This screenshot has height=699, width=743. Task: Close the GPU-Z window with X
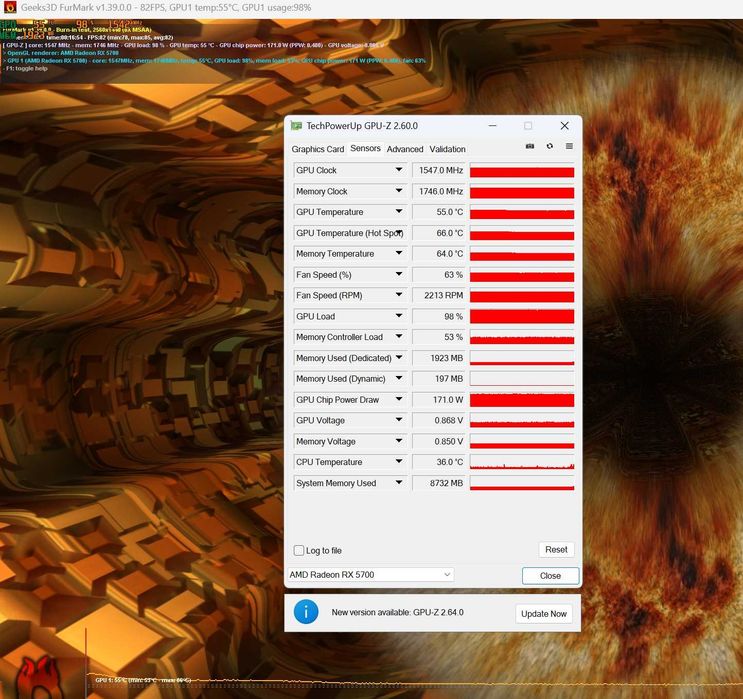564,126
